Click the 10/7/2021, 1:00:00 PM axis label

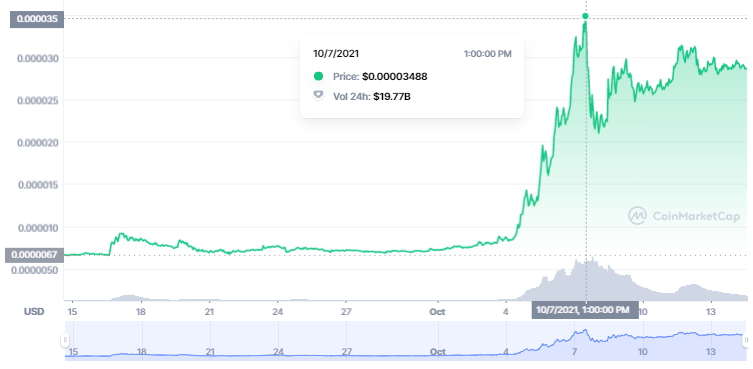tap(584, 310)
